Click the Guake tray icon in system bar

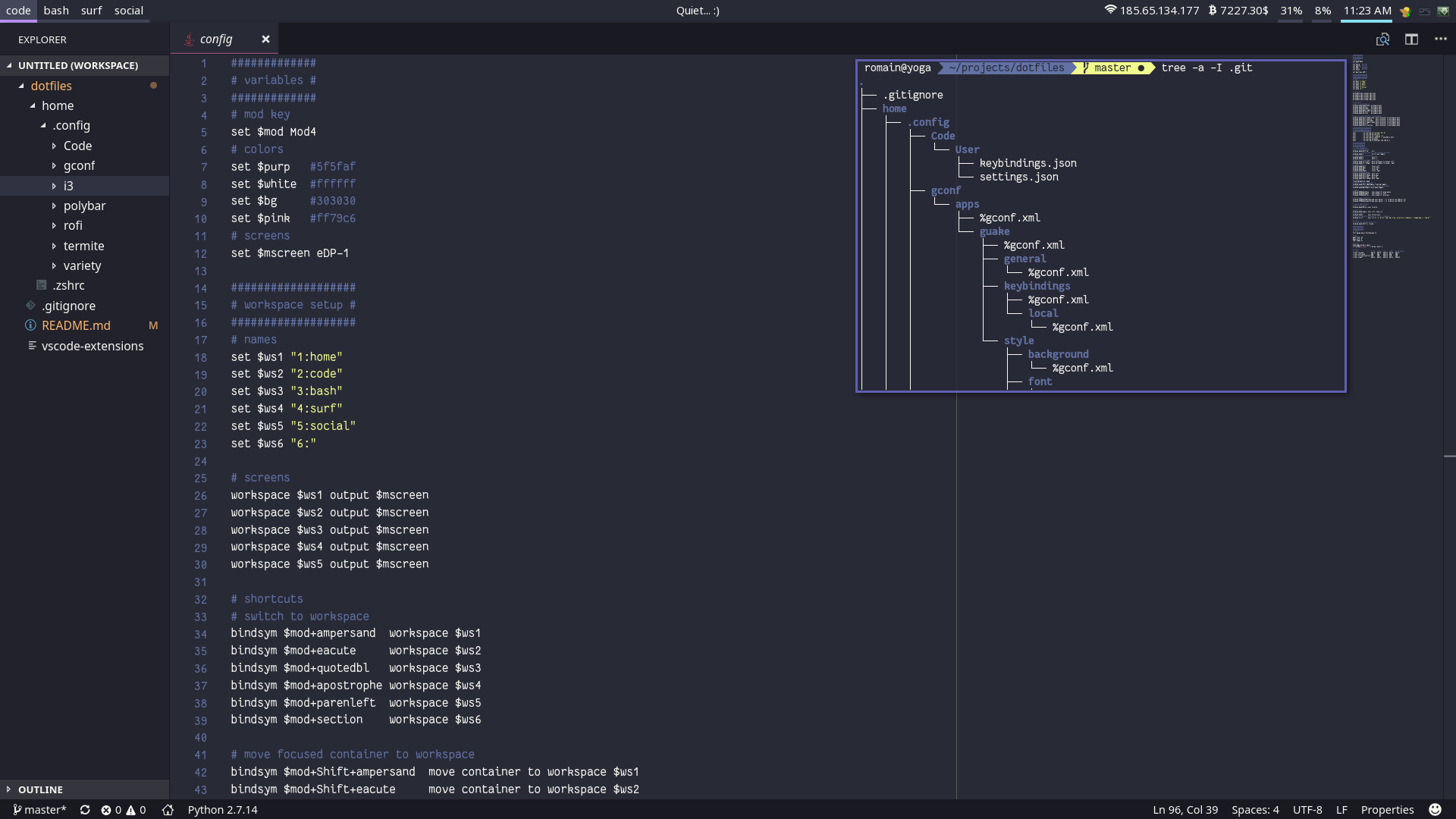pyautogui.click(x=1443, y=11)
